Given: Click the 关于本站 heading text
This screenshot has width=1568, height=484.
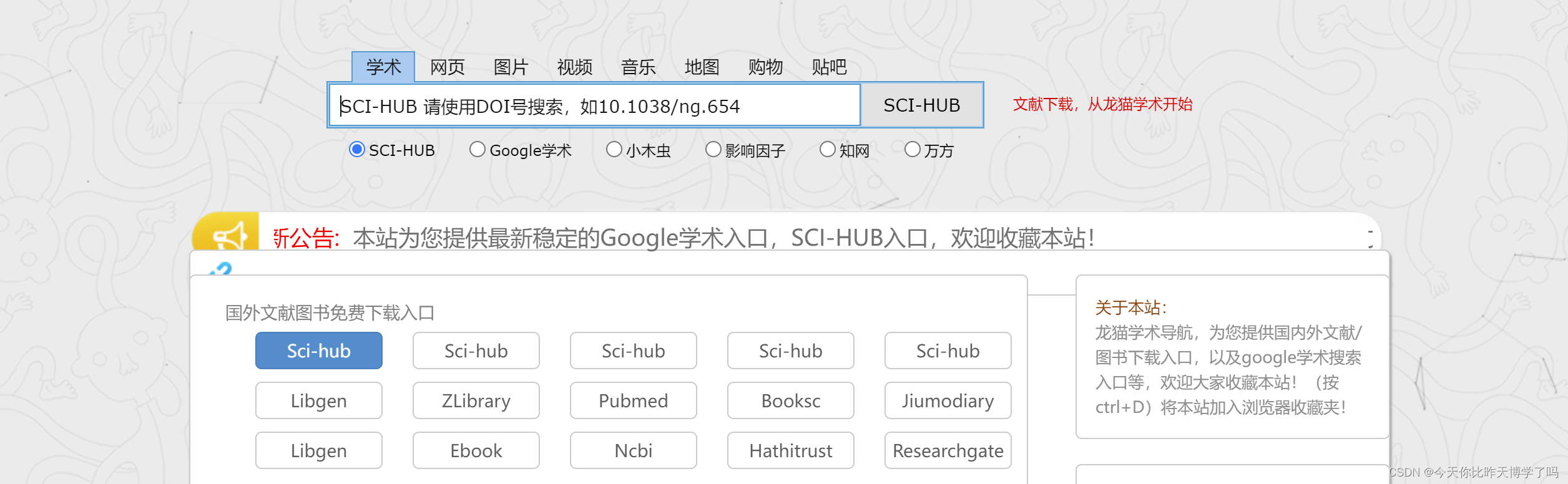Looking at the screenshot, I should click(1130, 307).
